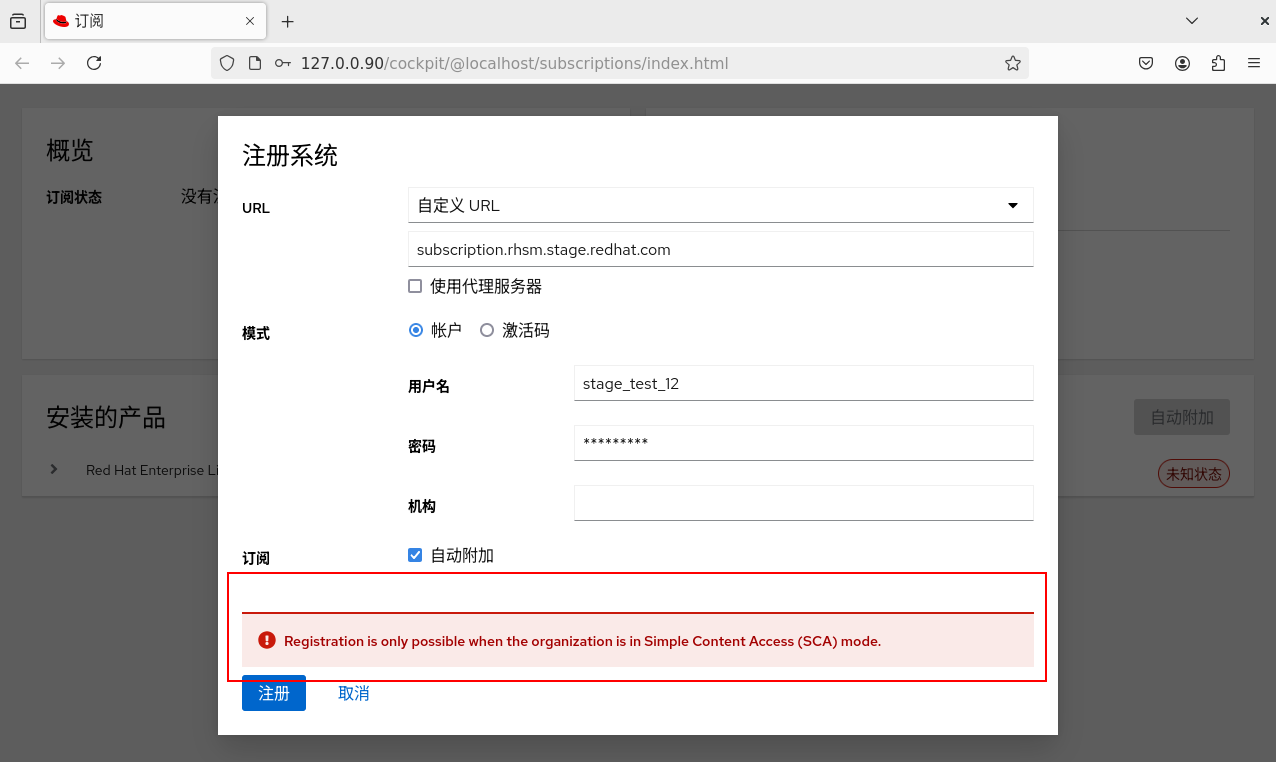Uncheck the 自动附加 checkbox

pyautogui.click(x=415, y=555)
